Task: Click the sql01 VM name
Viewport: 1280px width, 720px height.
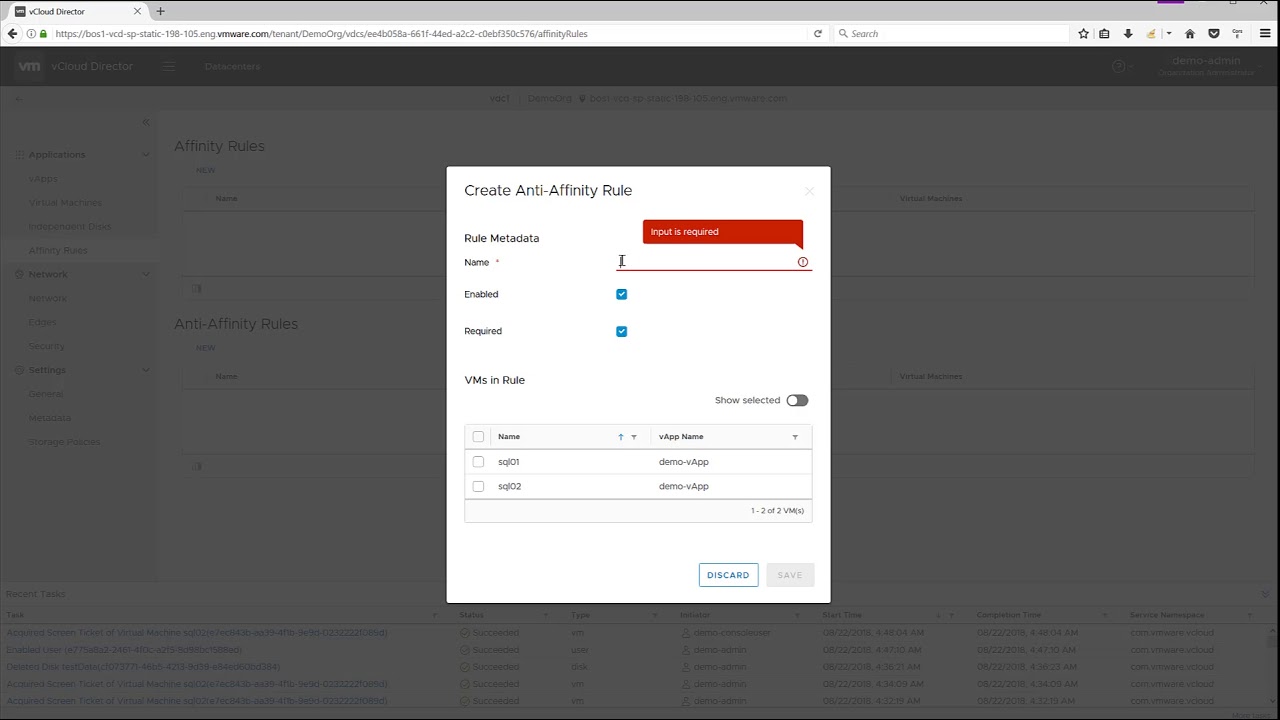Action: (x=509, y=462)
